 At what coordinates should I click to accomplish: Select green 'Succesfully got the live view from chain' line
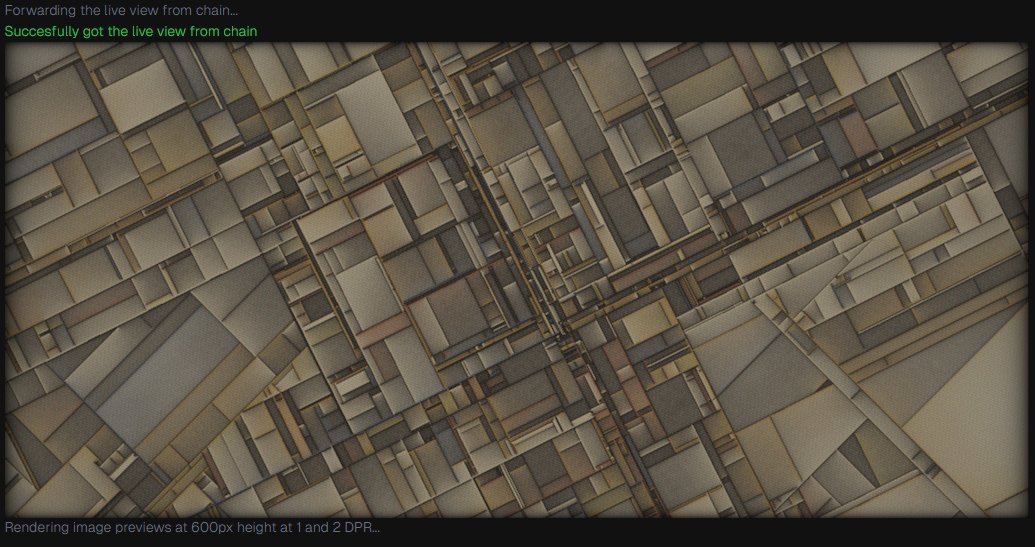tap(131, 31)
